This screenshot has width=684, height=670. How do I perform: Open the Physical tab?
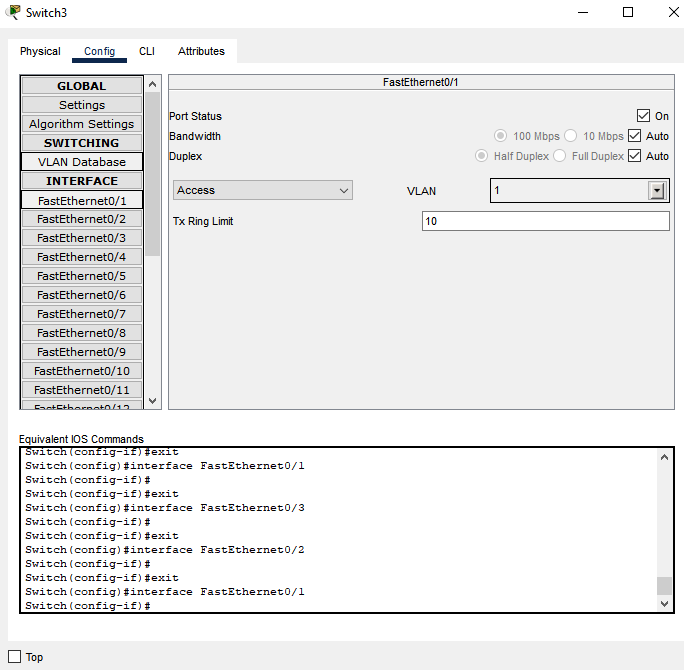point(40,51)
